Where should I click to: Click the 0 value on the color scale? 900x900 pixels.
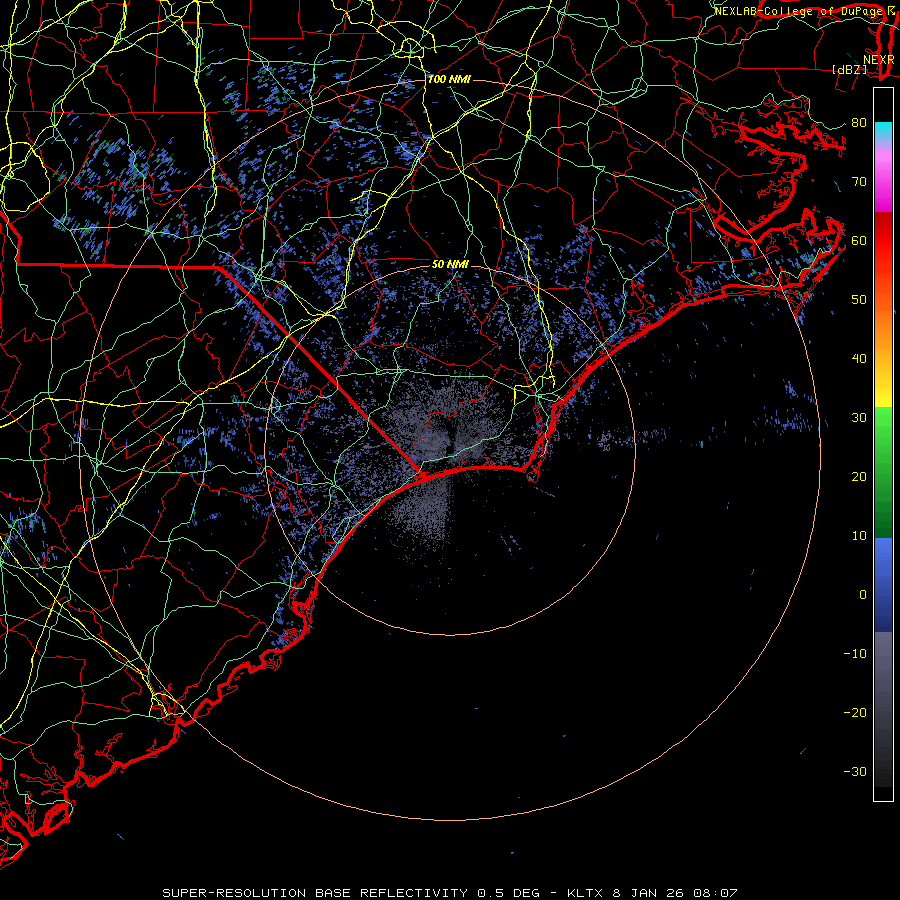click(863, 595)
